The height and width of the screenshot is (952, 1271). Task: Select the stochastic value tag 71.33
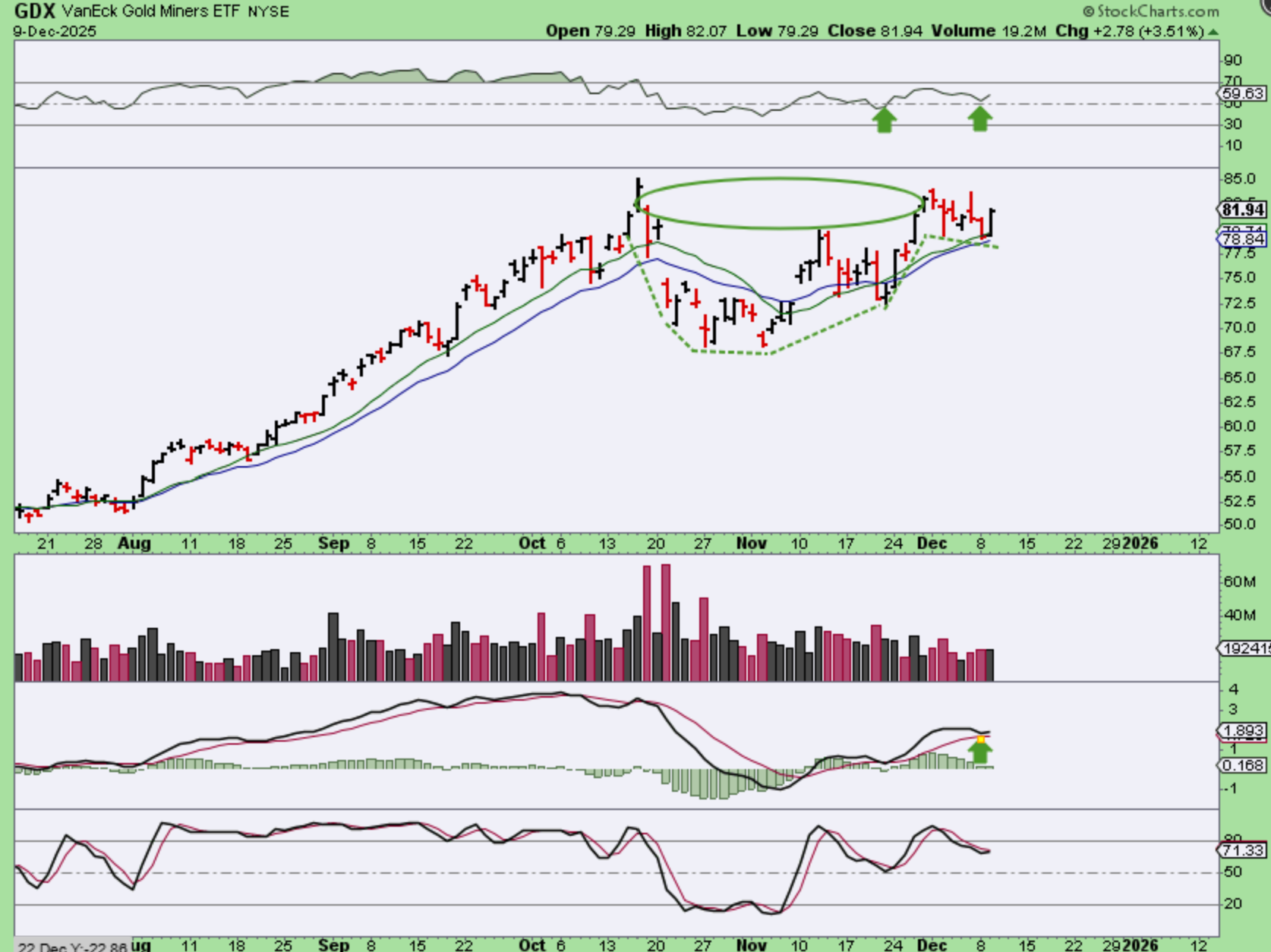[1243, 851]
